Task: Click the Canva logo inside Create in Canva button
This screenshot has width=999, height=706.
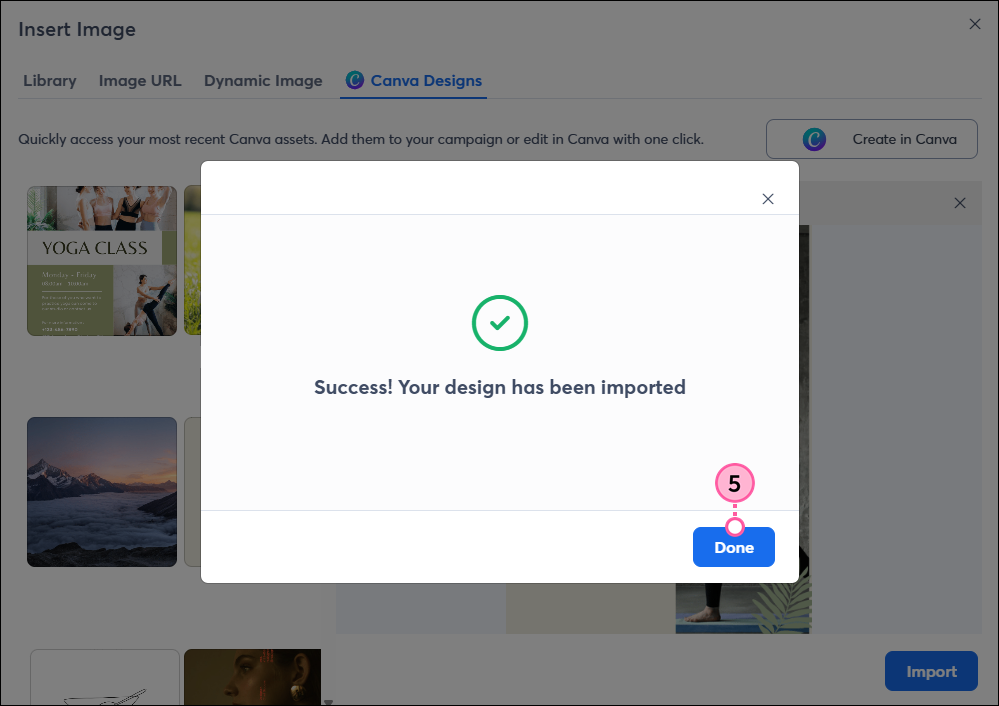Action: point(815,139)
